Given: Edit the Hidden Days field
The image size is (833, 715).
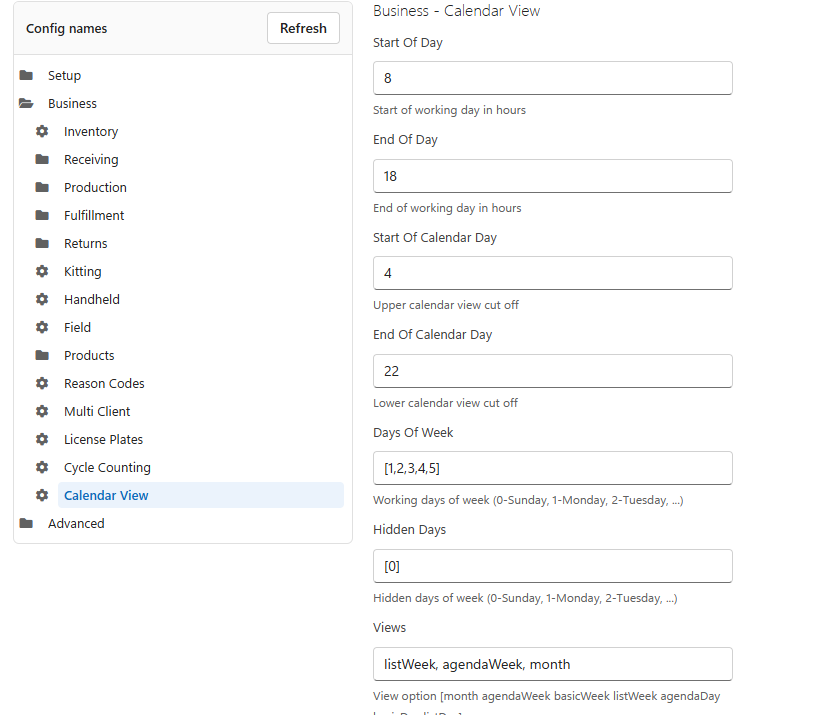Looking at the screenshot, I should pos(552,566).
